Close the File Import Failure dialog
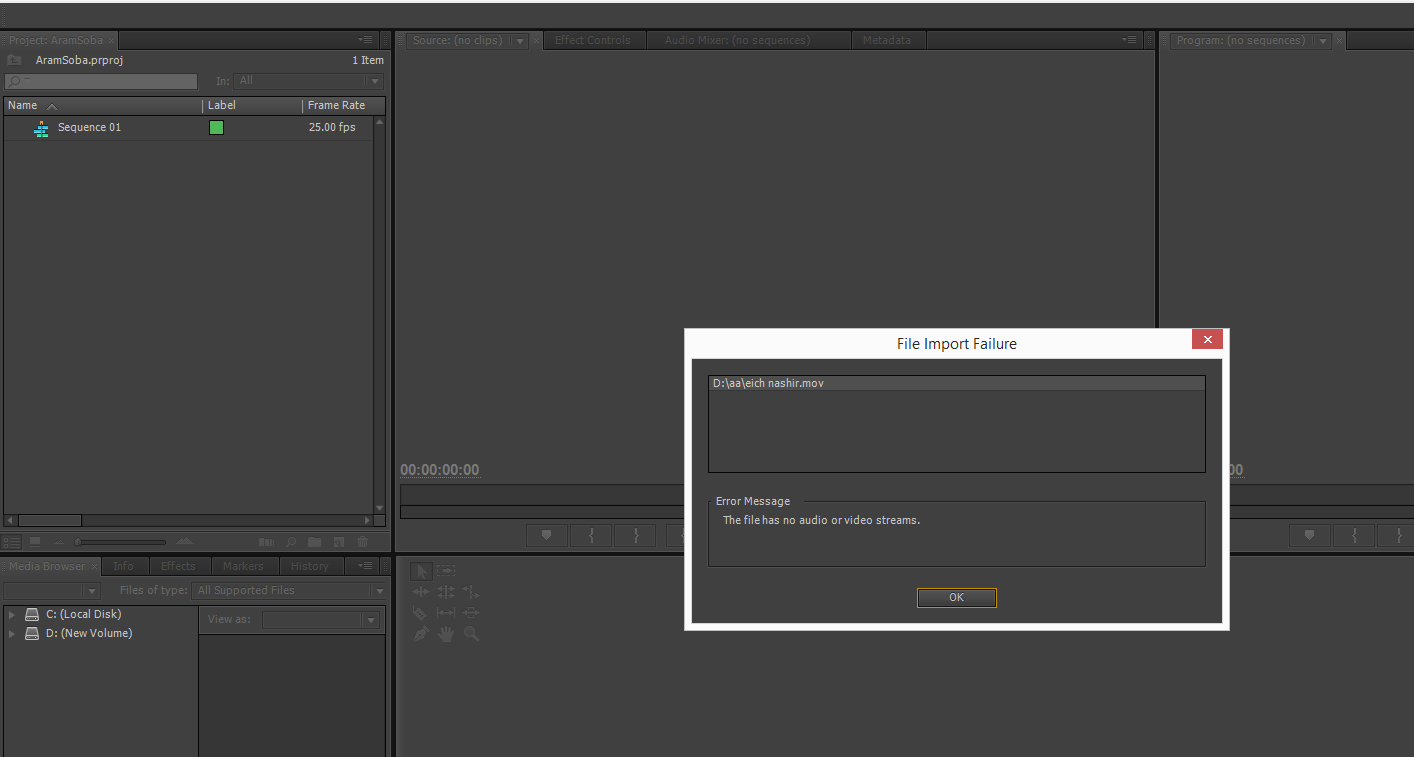 tap(1207, 340)
